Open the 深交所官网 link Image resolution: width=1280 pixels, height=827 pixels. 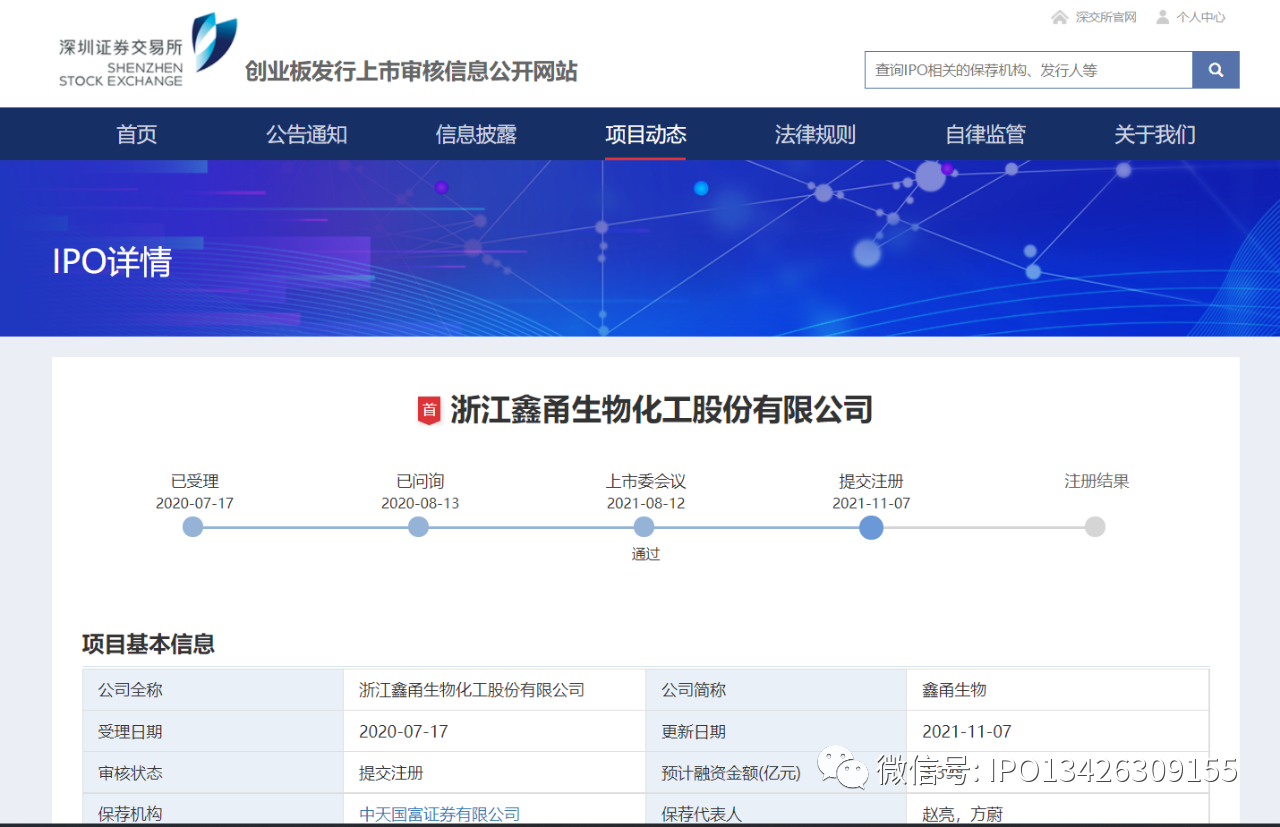[x=1106, y=17]
